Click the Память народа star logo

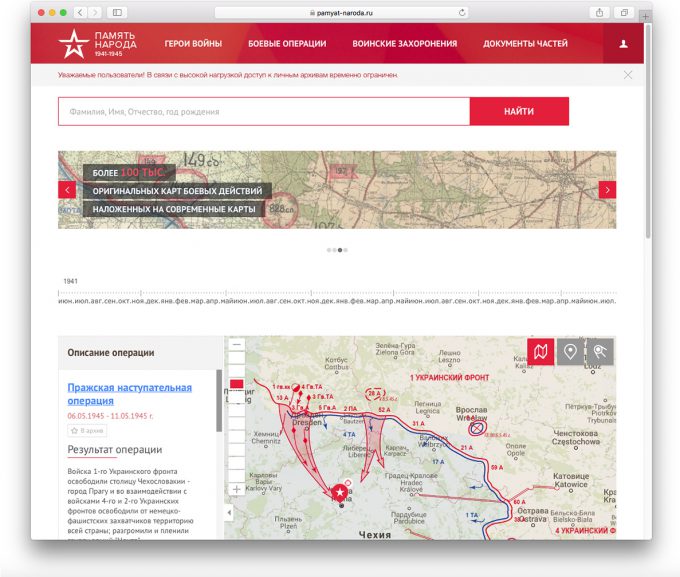pyautogui.click(x=73, y=44)
